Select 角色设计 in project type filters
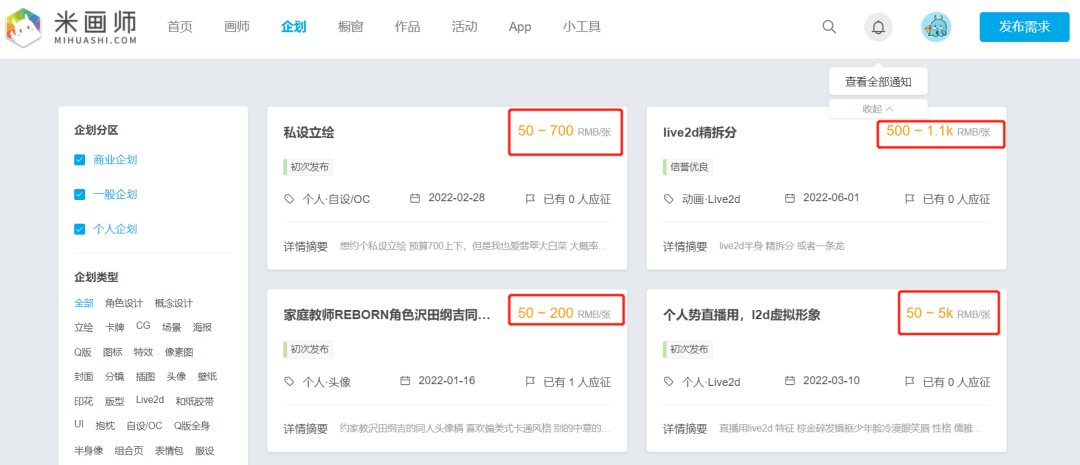Viewport: 1080px width, 465px height. point(124,303)
